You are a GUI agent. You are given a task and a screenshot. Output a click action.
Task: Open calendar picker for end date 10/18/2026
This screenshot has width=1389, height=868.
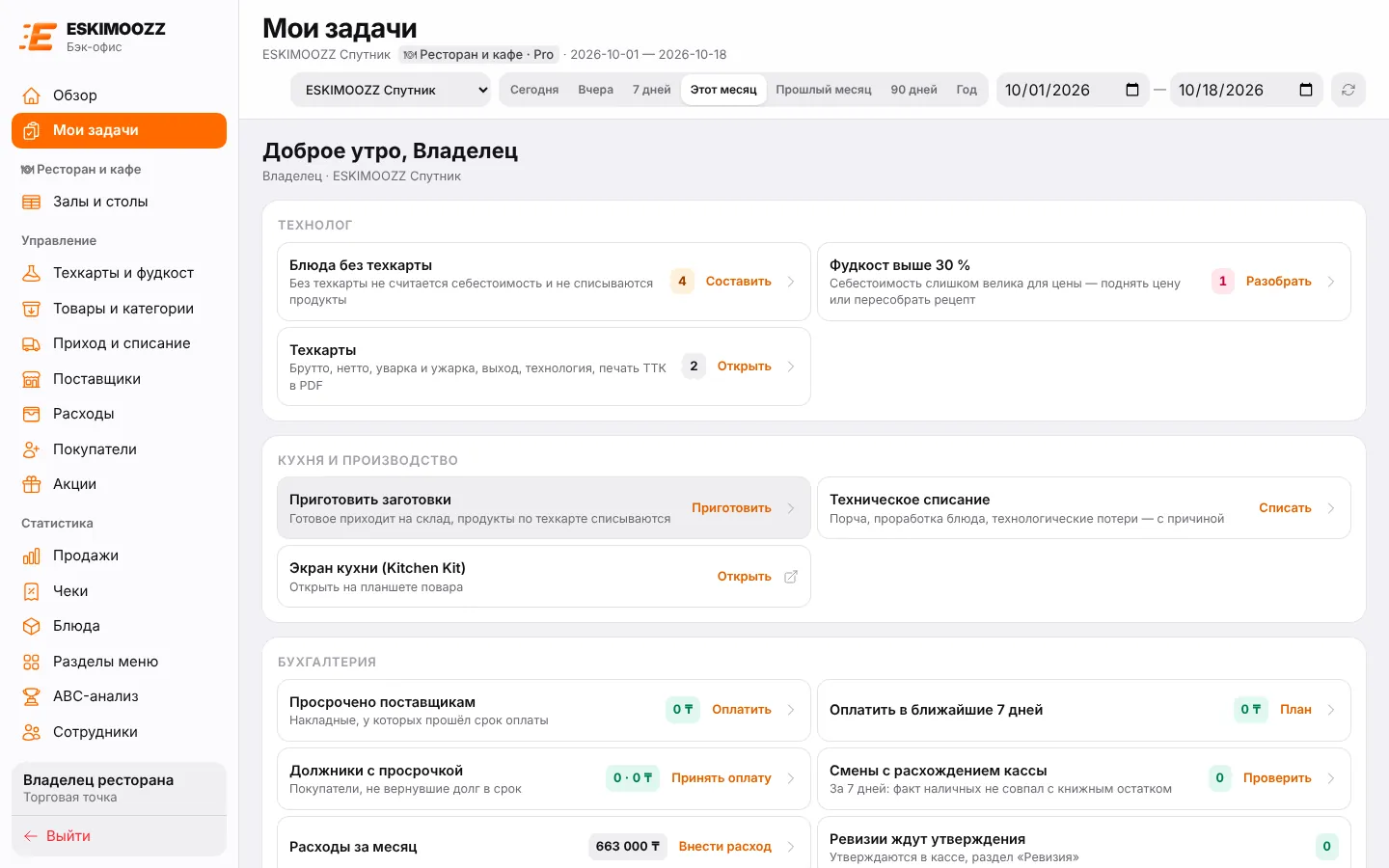pos(1306,90)
